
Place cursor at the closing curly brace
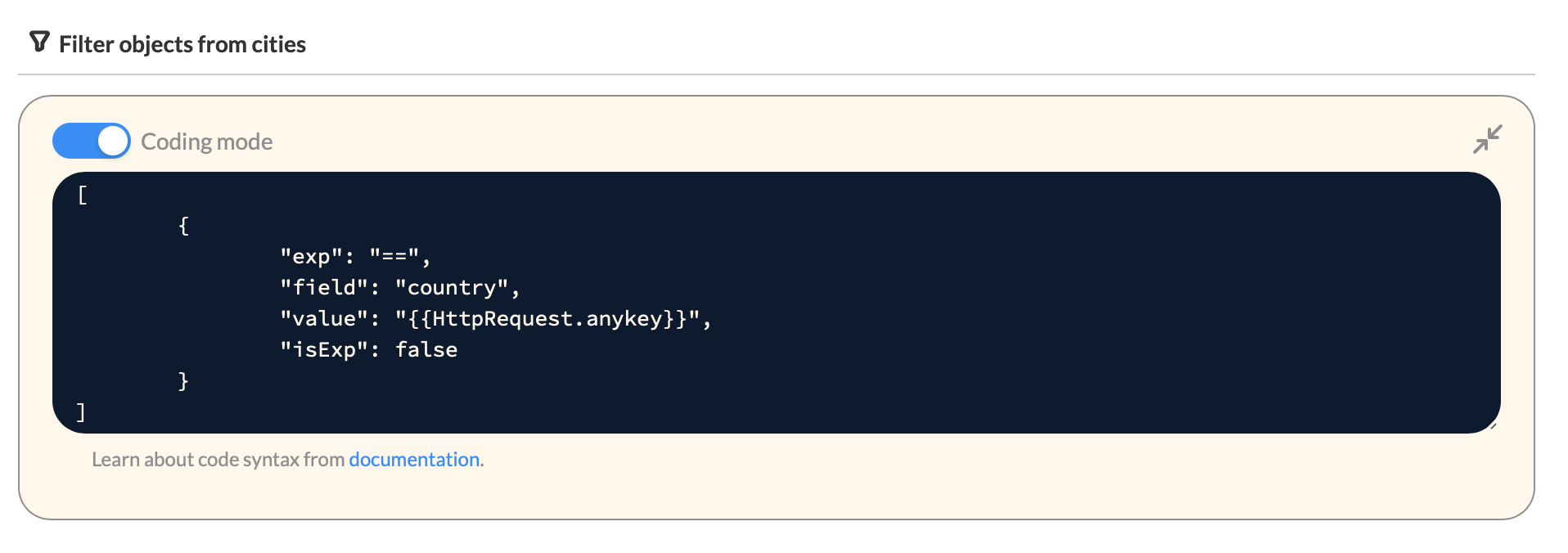[183, 381]
